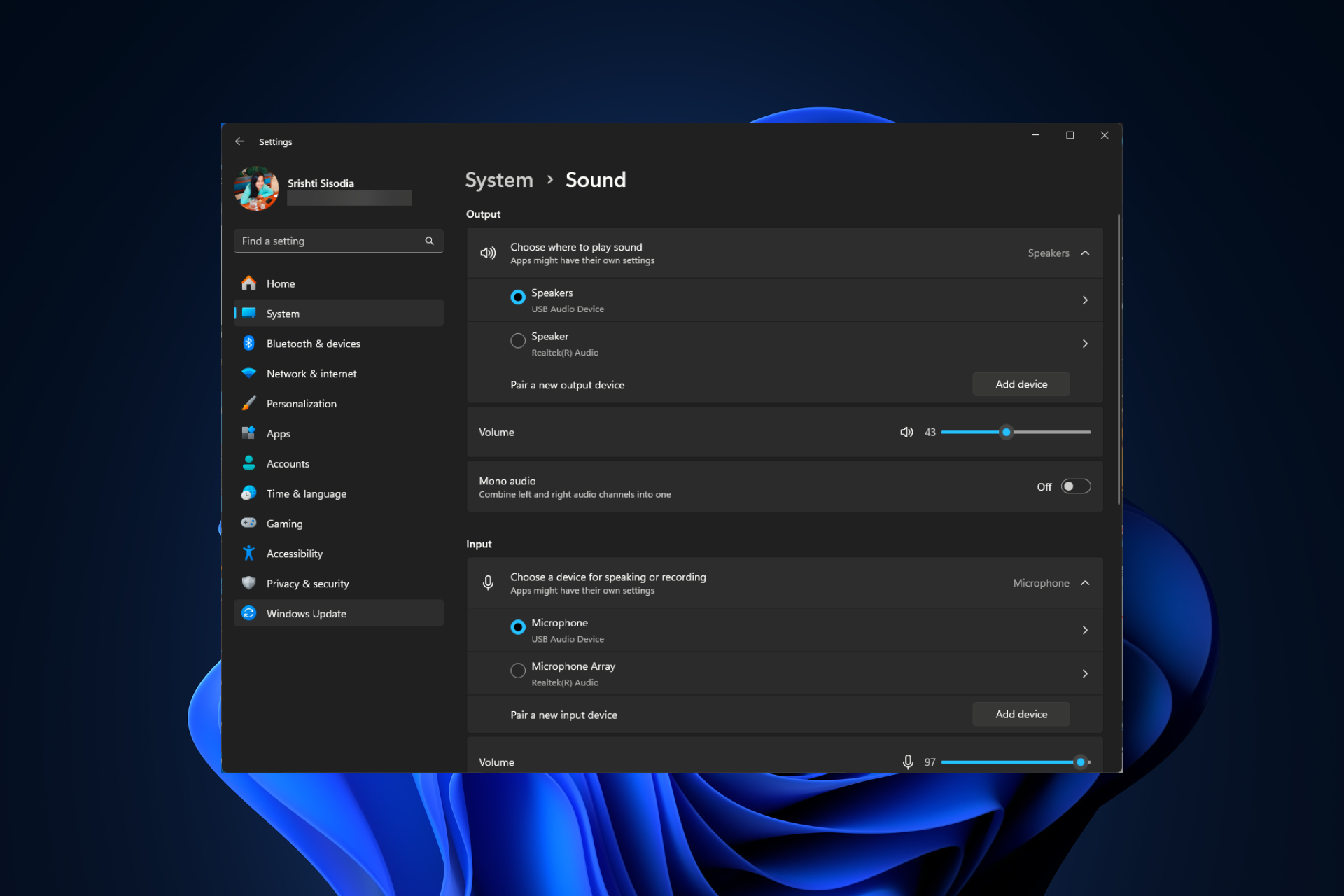Screen dimensions: 1344x896
Task: Toggle Mono audio on
Action: pos(1076,486)
